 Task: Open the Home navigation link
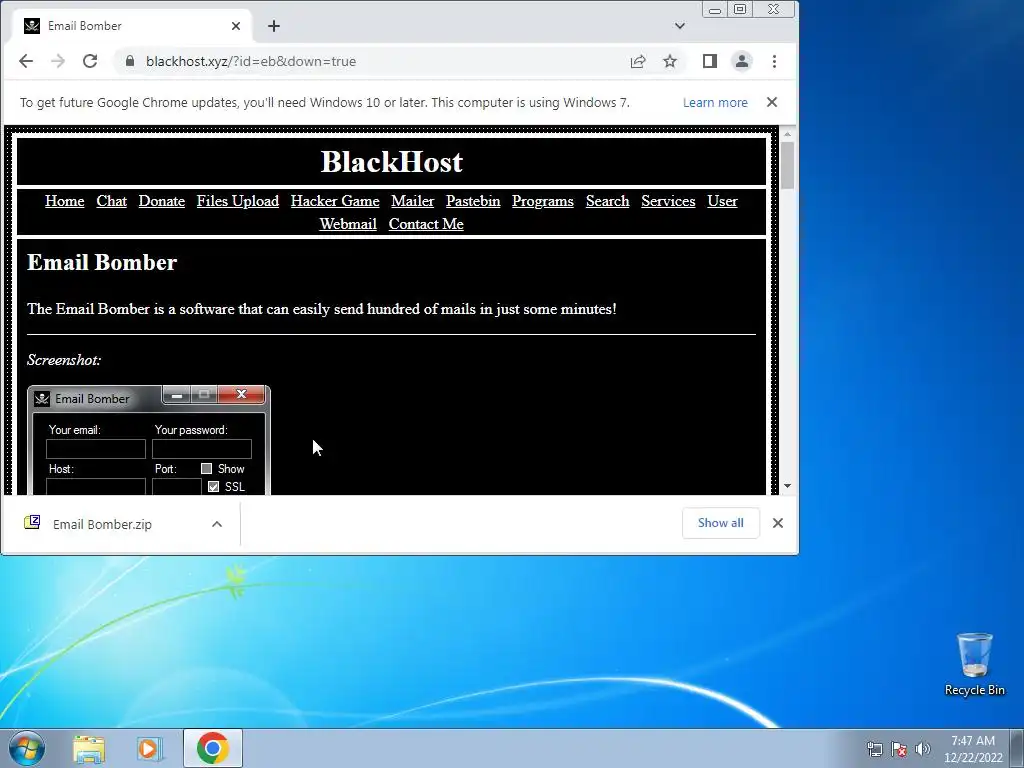click(x=65, y=201)
